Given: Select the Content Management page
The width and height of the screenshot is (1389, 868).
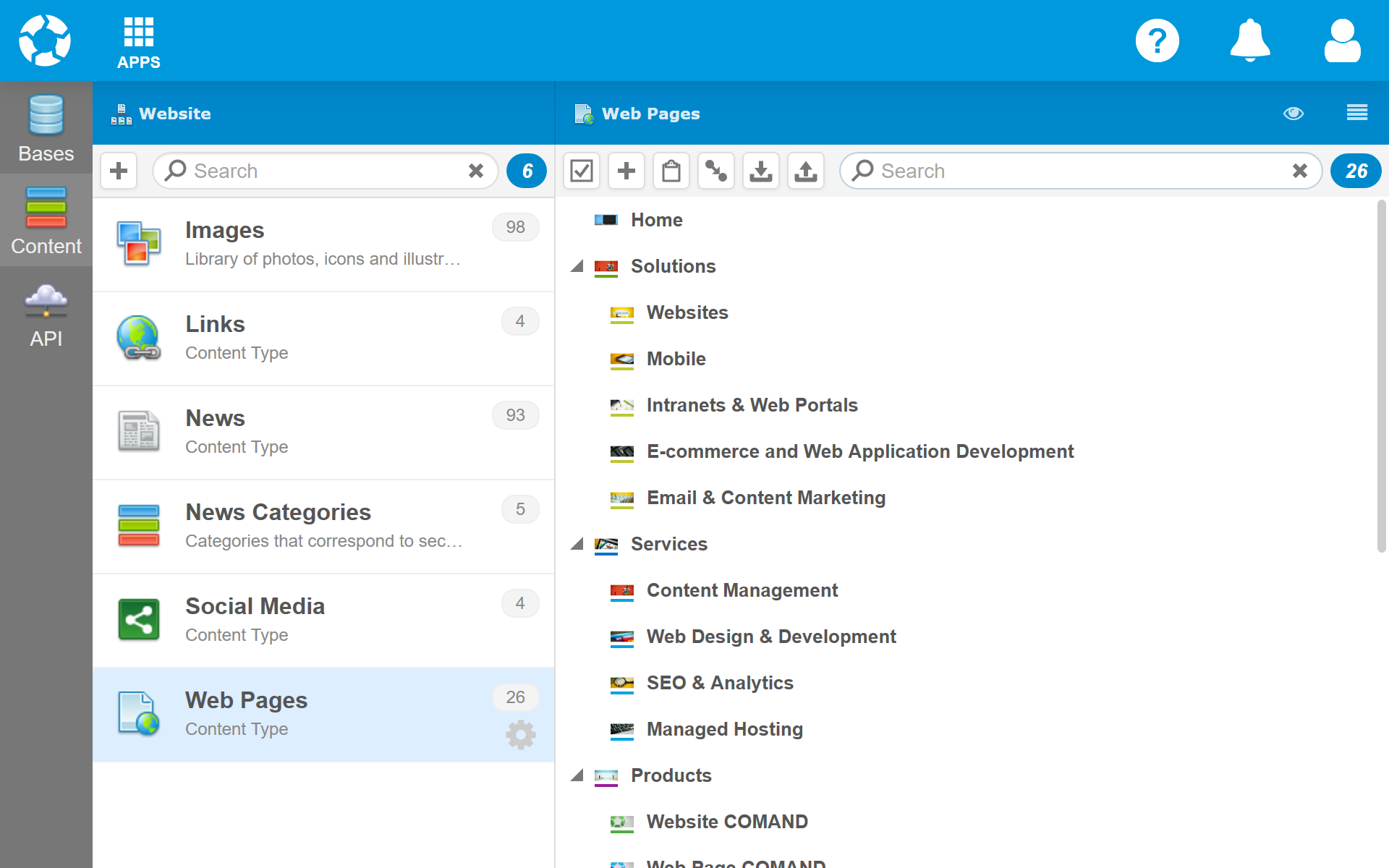Looking at the screenshot, I should point(742,590).
